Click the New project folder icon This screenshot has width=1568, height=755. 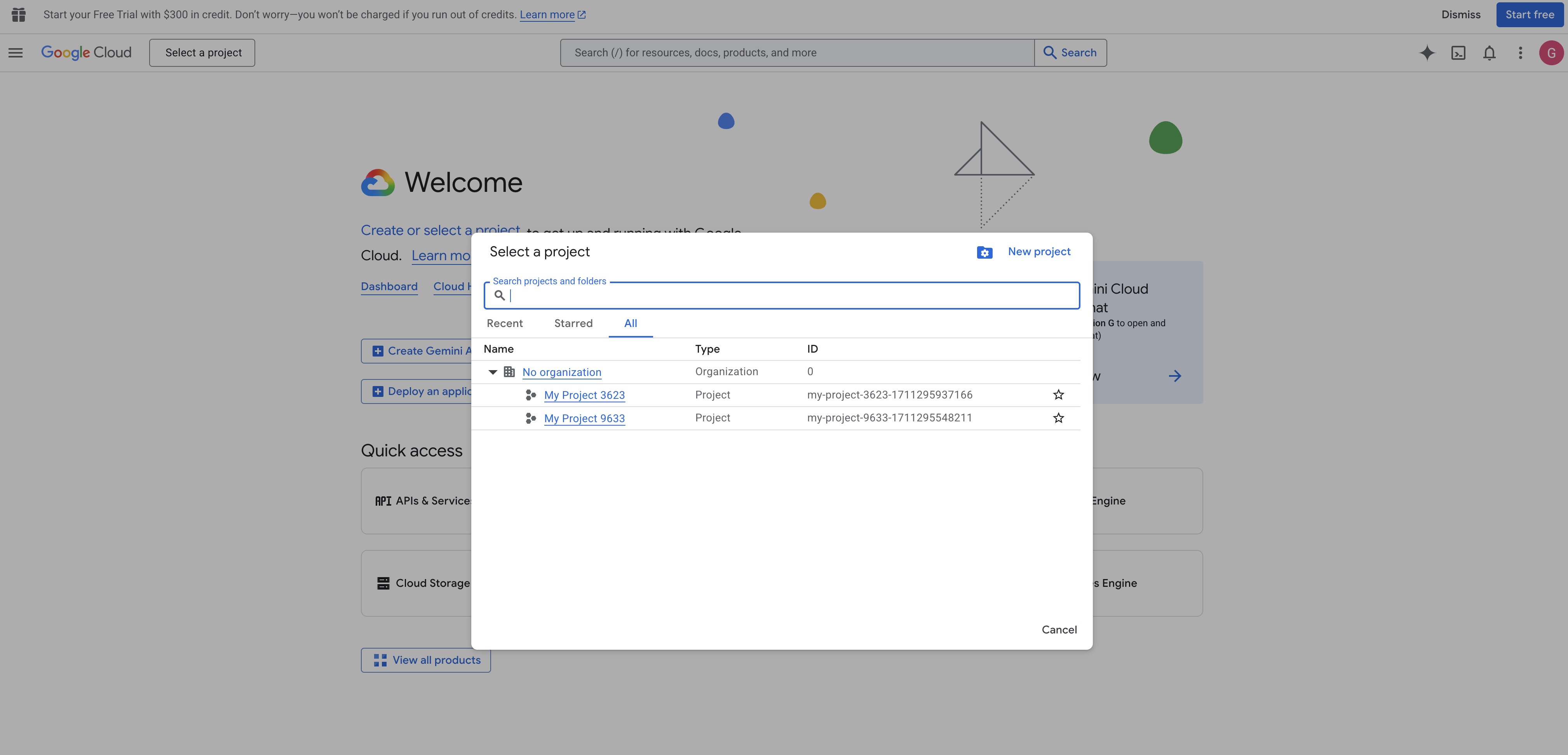pos(984,252)
